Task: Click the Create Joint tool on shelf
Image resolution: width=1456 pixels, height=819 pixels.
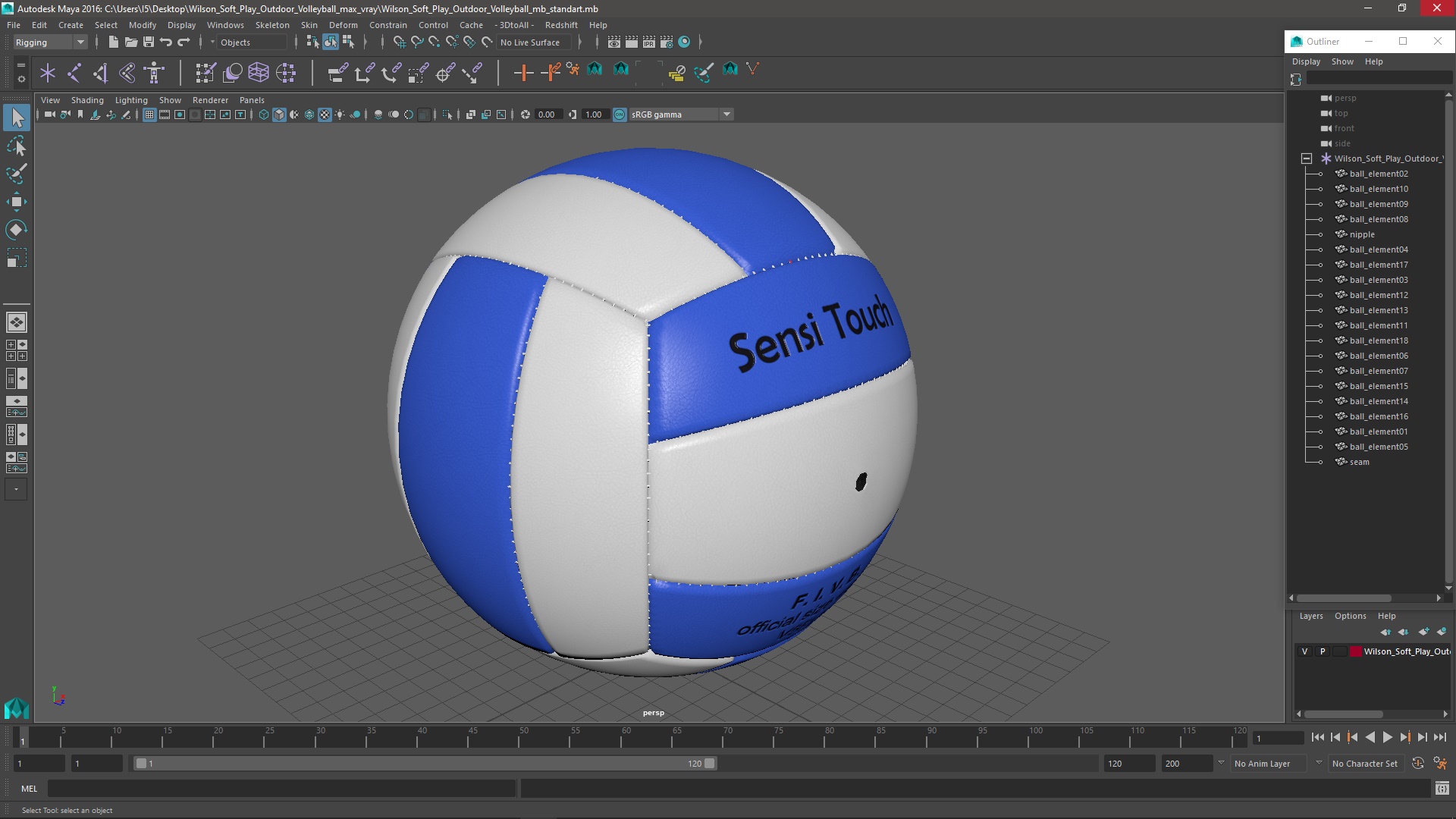Action: [x=74, y=73]
